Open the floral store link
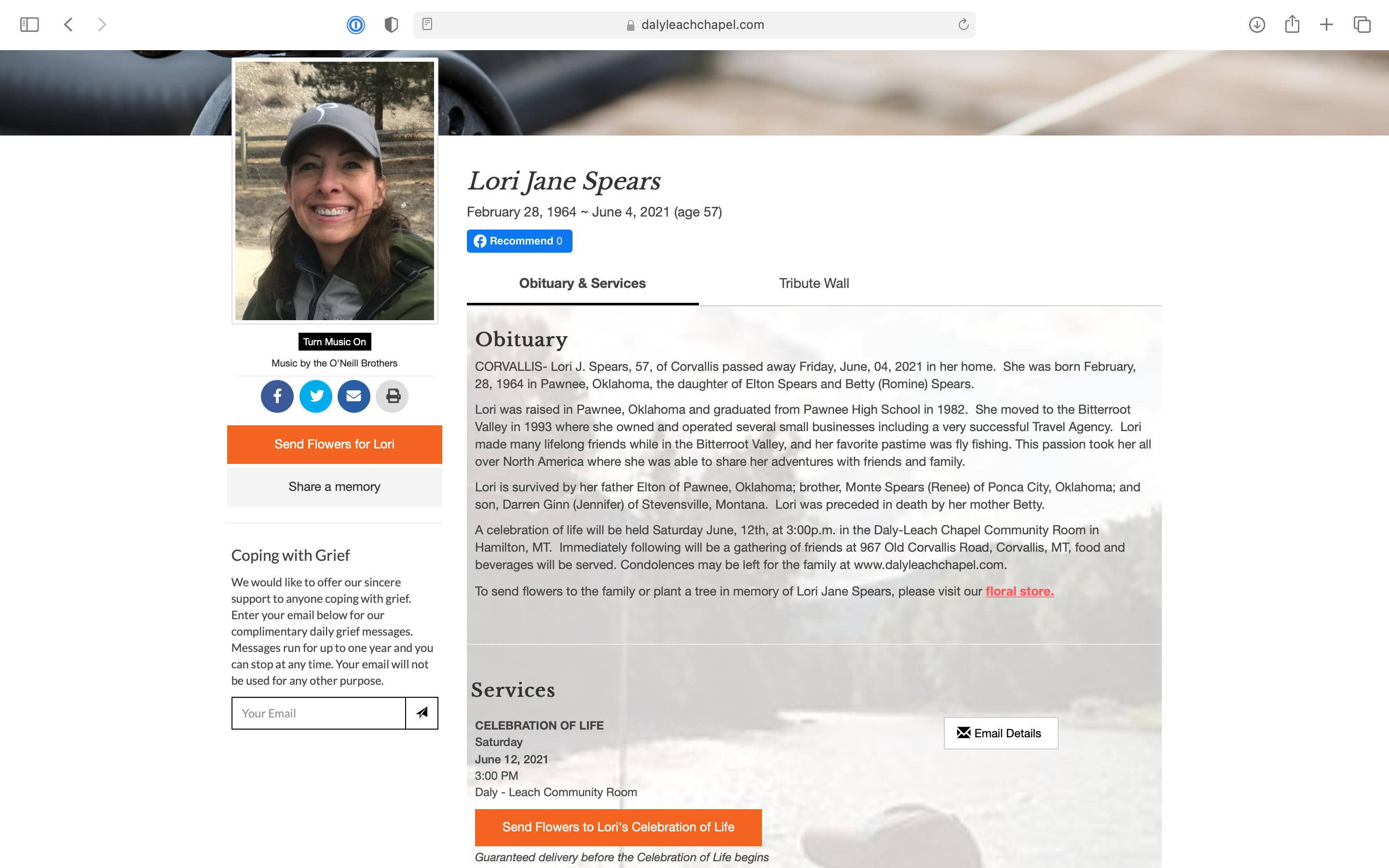The image size is (1389, 868). (1020, 591)
